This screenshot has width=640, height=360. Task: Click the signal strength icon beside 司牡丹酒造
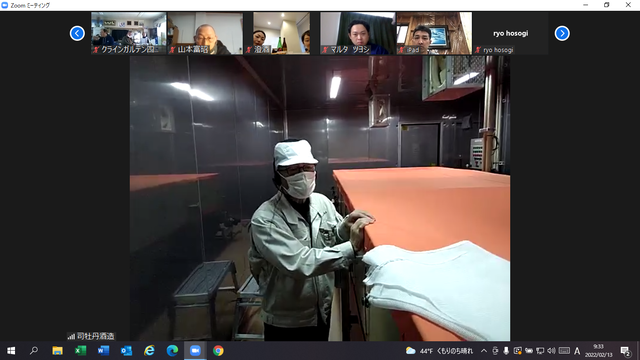[x=71, y=337]
